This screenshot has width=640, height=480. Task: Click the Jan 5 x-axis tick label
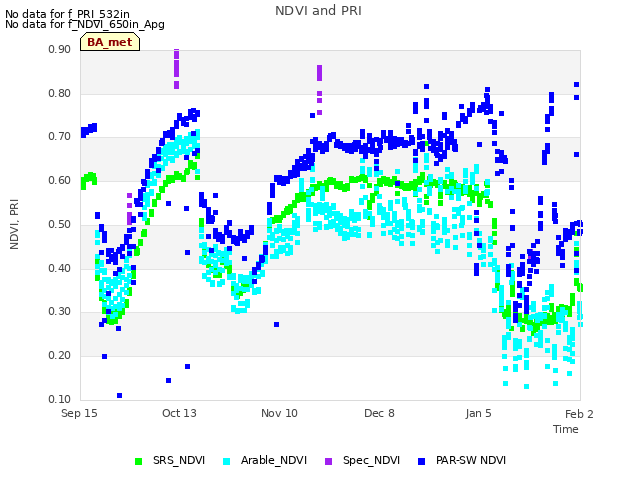pyautogui.click(x=478, y=413)
